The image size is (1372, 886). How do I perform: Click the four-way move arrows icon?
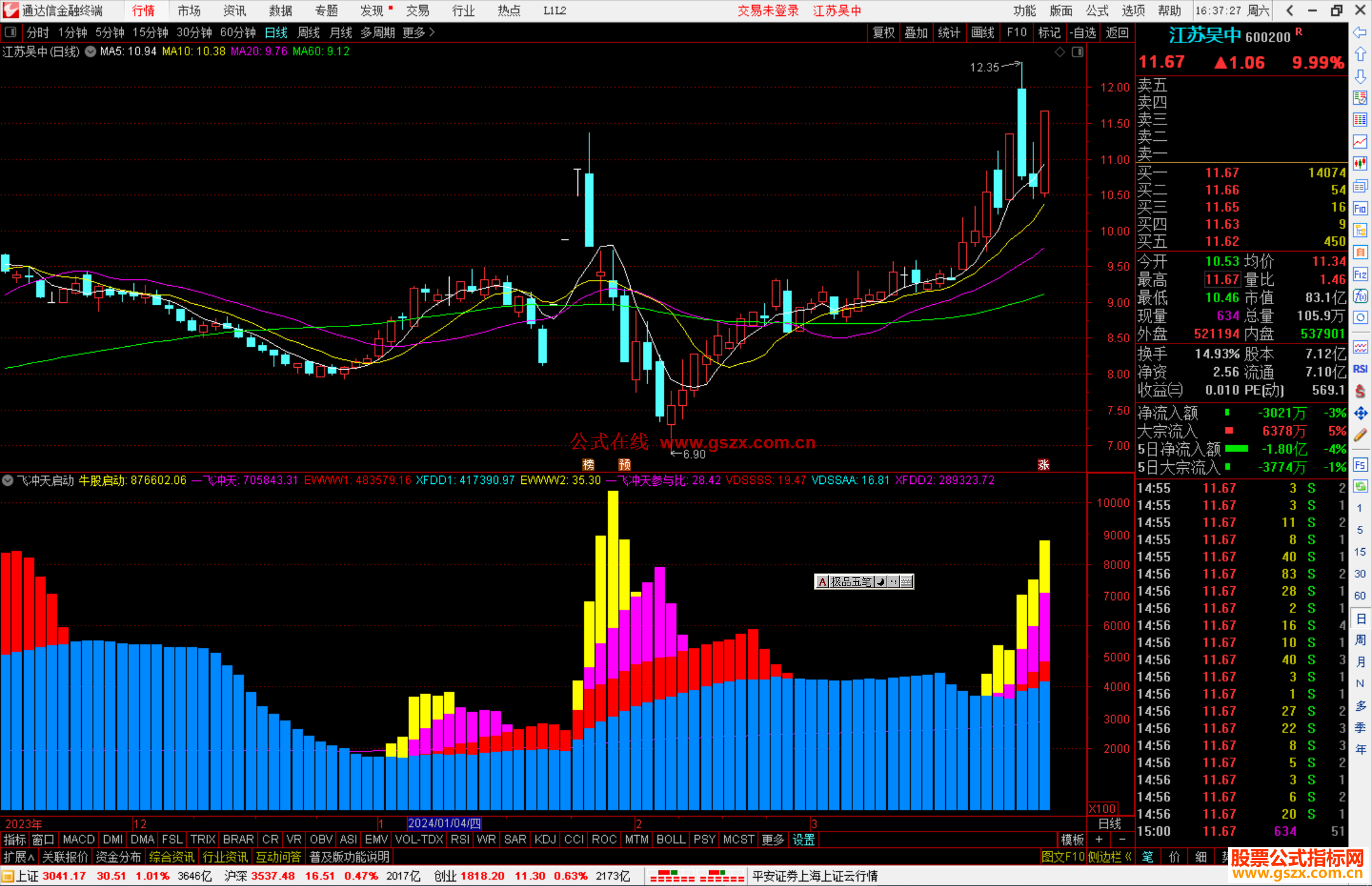click(x=1360, y=413)
